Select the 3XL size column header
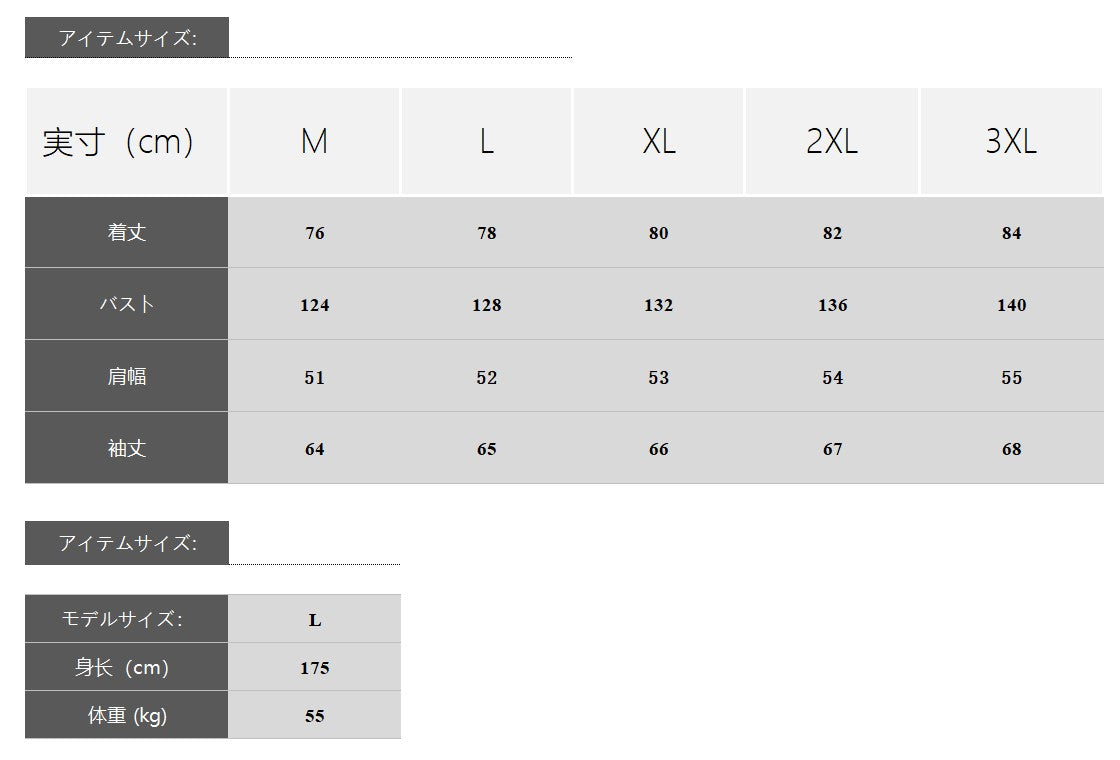This screenshot has height=760, width=1120. [x=1011, y=142]
